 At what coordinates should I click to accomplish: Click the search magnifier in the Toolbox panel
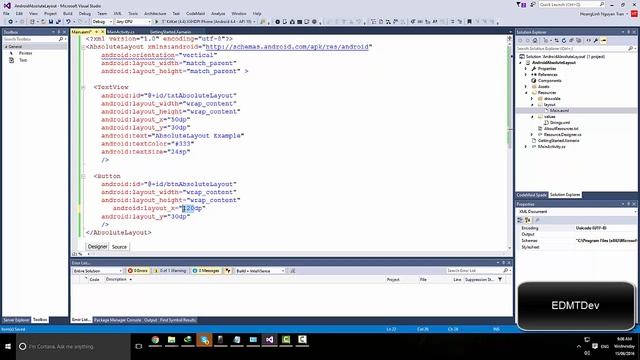coord(61,39)
